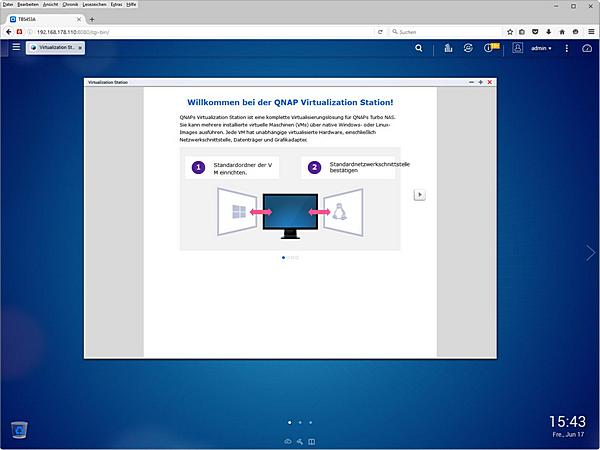Go to next desktop page chevron
The width and height of the screenshot is (600, 450).
[590, 253]
